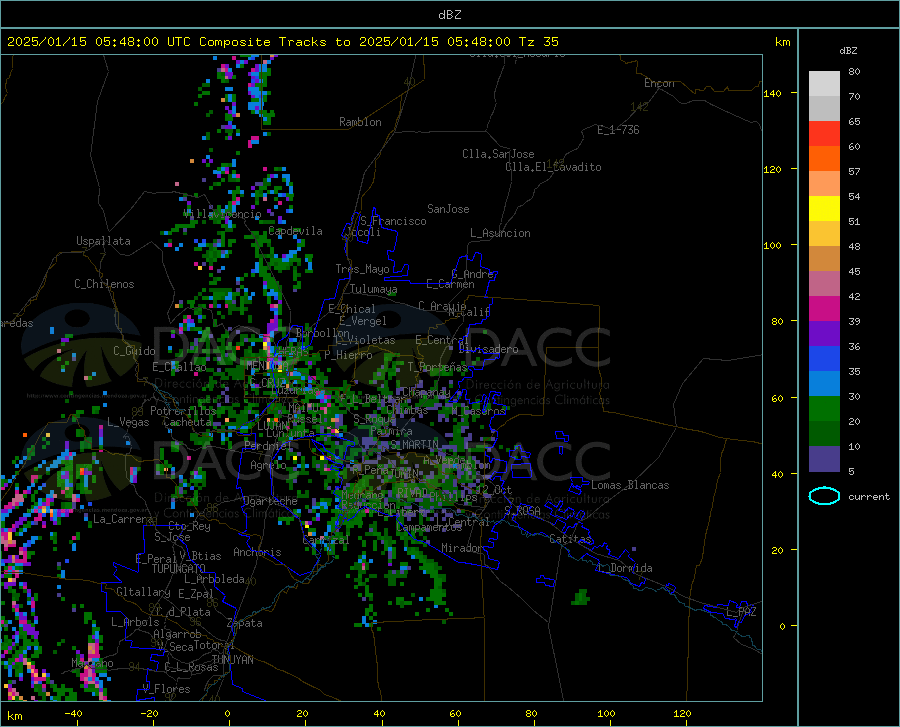Click the C_Chilenos label
The image size is (900, 727).
coord(104,284)
